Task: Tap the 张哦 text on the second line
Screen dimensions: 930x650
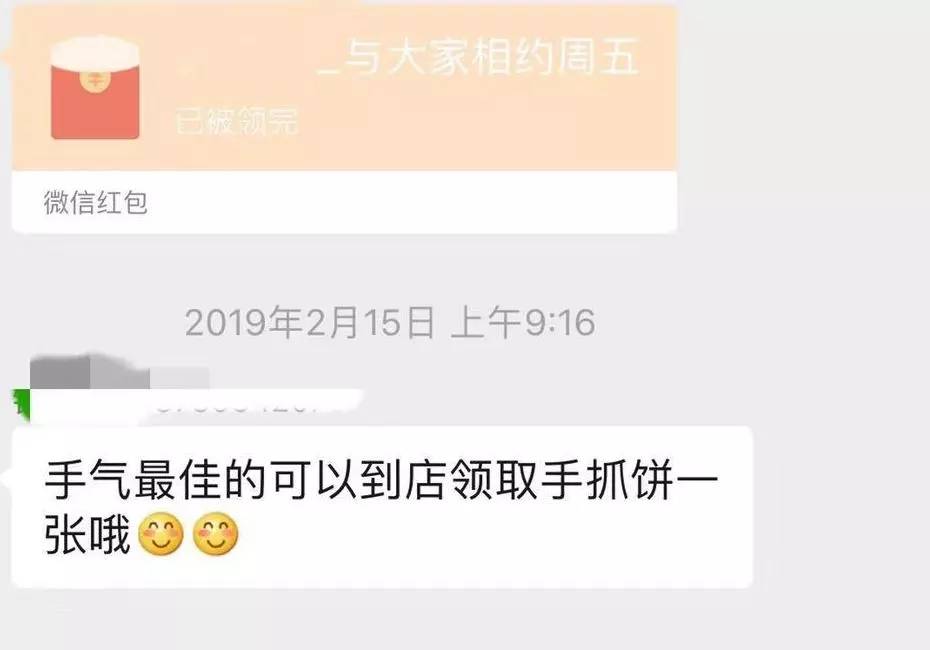Action: click(x=88, y=534)
